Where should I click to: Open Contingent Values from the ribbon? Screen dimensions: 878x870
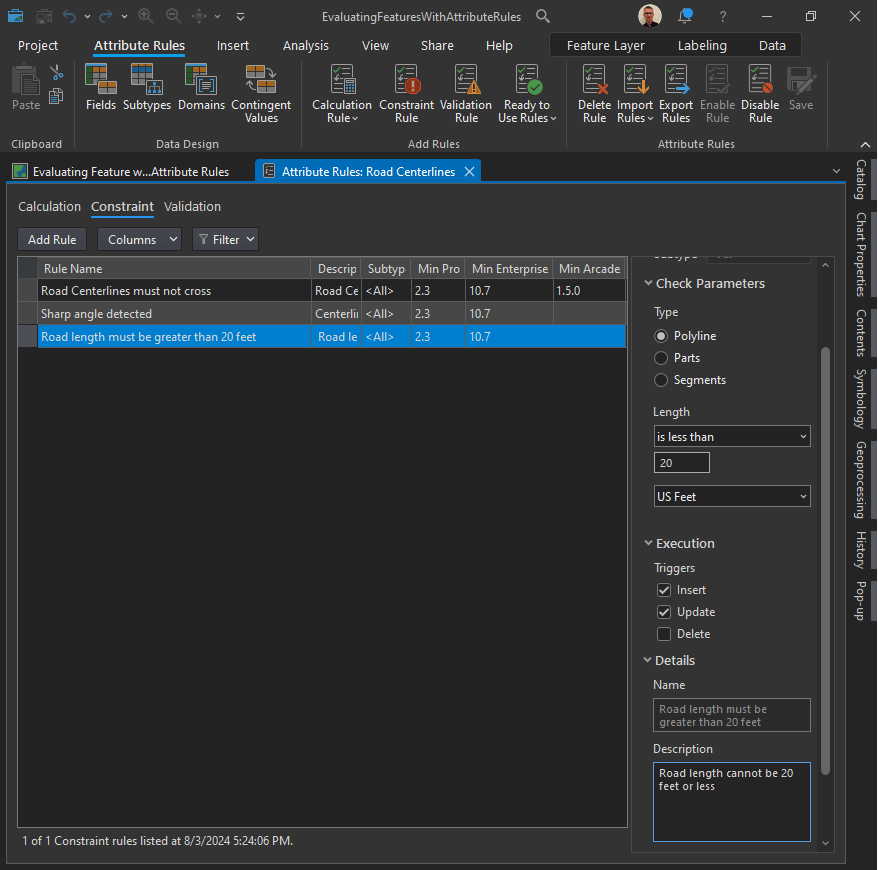pos(261,93)
